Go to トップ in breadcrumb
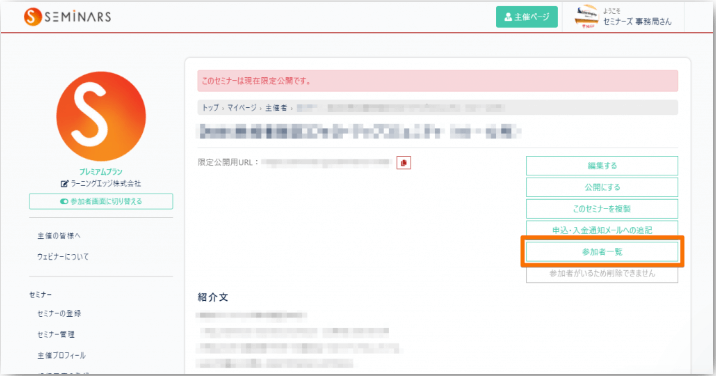The width and height of the screenshot is (716, 376). (211, 108)
